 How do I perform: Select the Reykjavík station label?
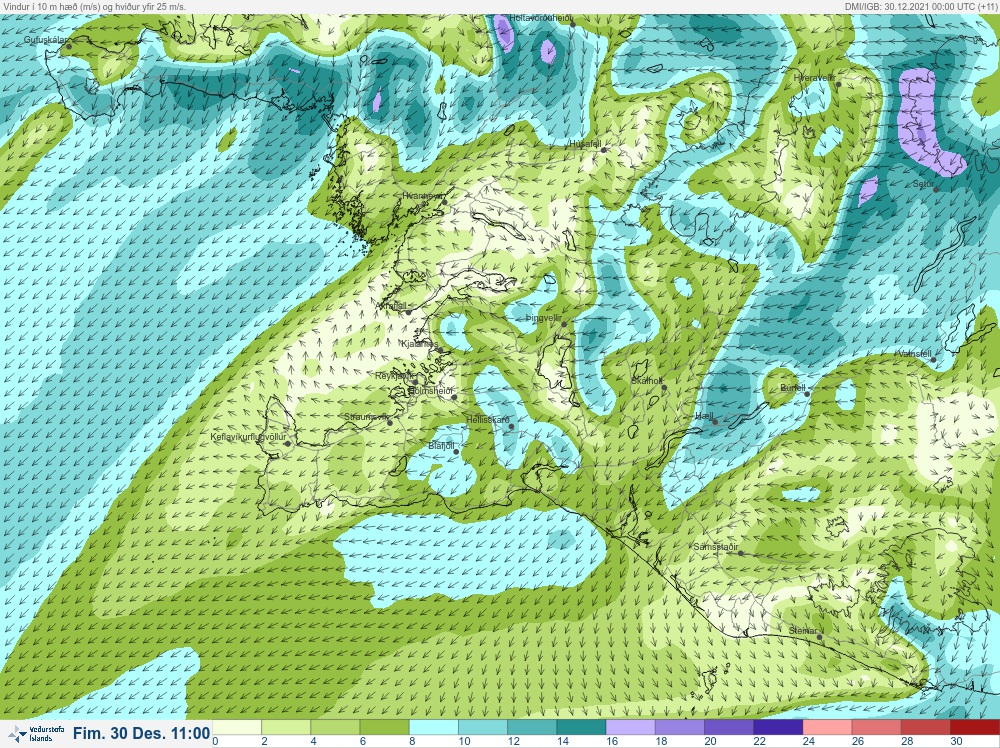[x=395, y=376]
